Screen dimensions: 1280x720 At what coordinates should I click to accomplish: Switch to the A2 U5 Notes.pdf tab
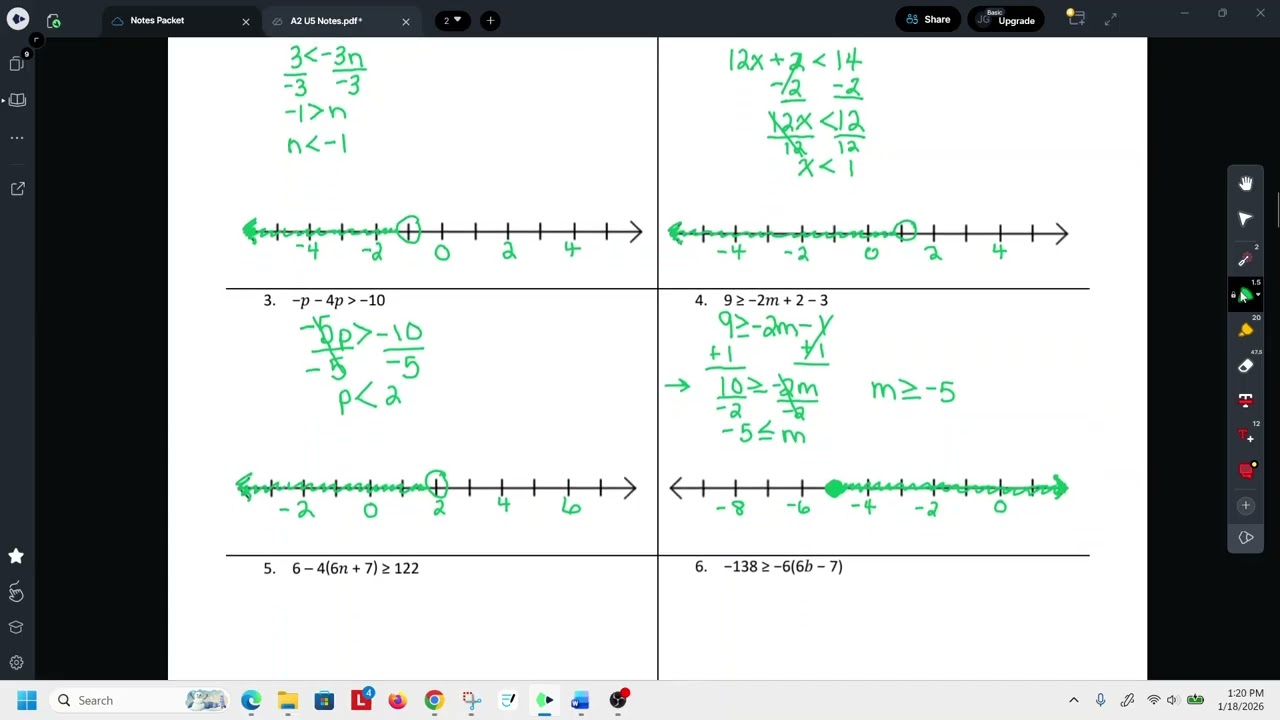tap(326, 20)
